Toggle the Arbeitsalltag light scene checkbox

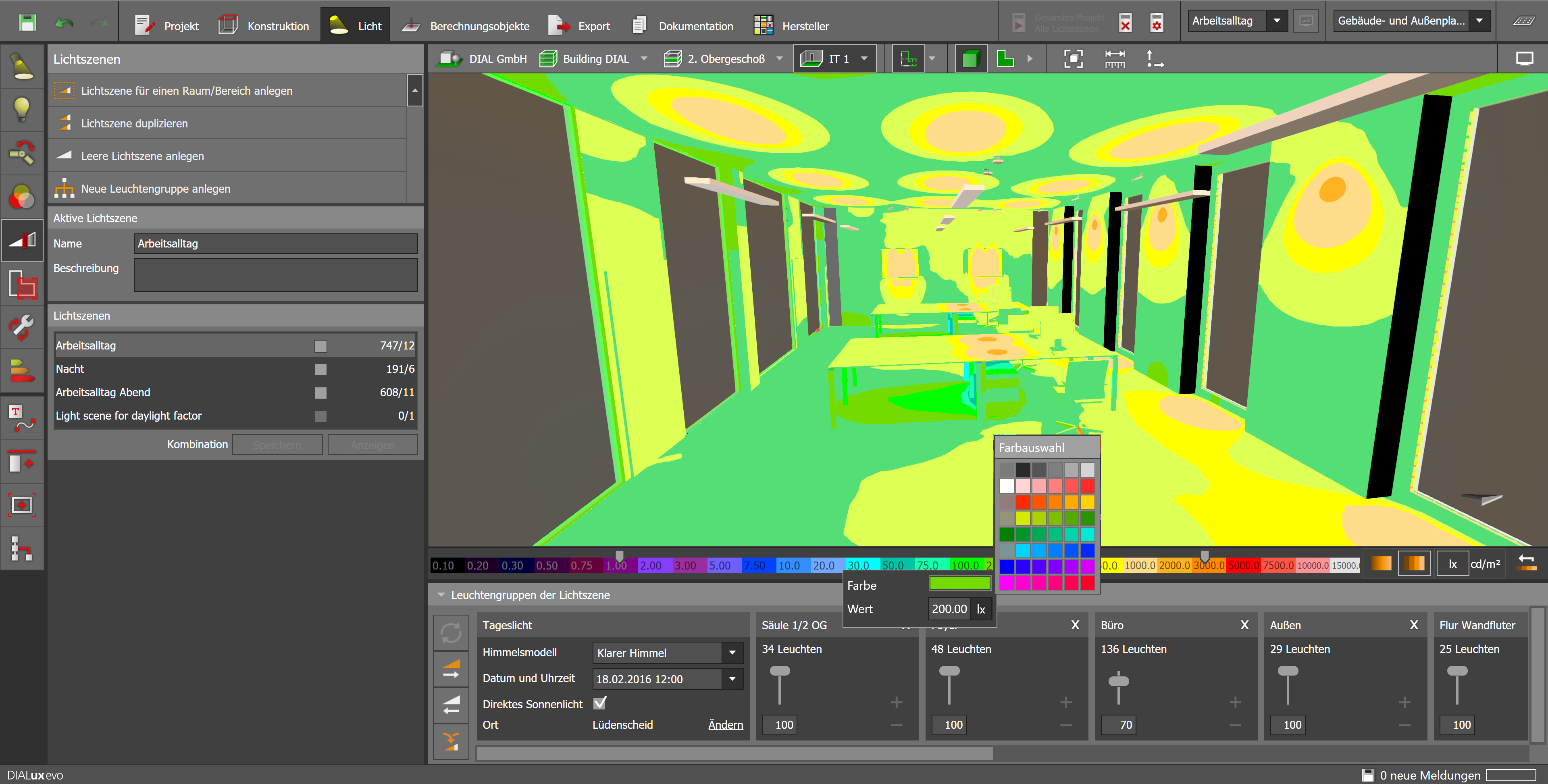tap(321, 346)
